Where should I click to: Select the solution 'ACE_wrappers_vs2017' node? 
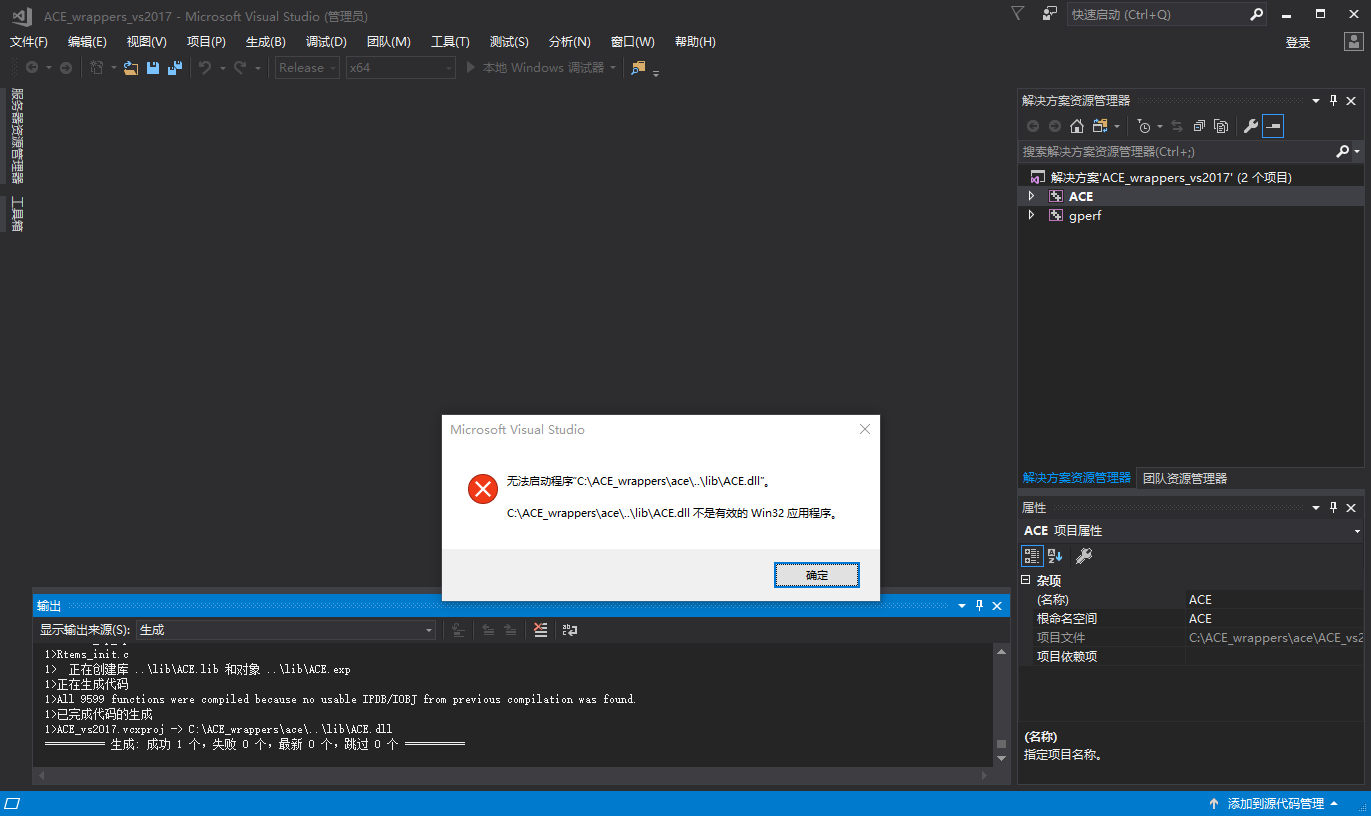point(1170,177)
